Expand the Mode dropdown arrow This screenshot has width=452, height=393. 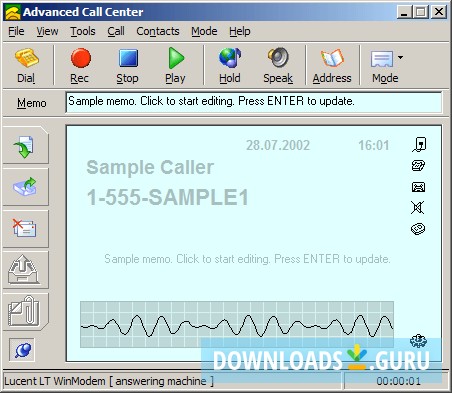(x=400, y=57)
